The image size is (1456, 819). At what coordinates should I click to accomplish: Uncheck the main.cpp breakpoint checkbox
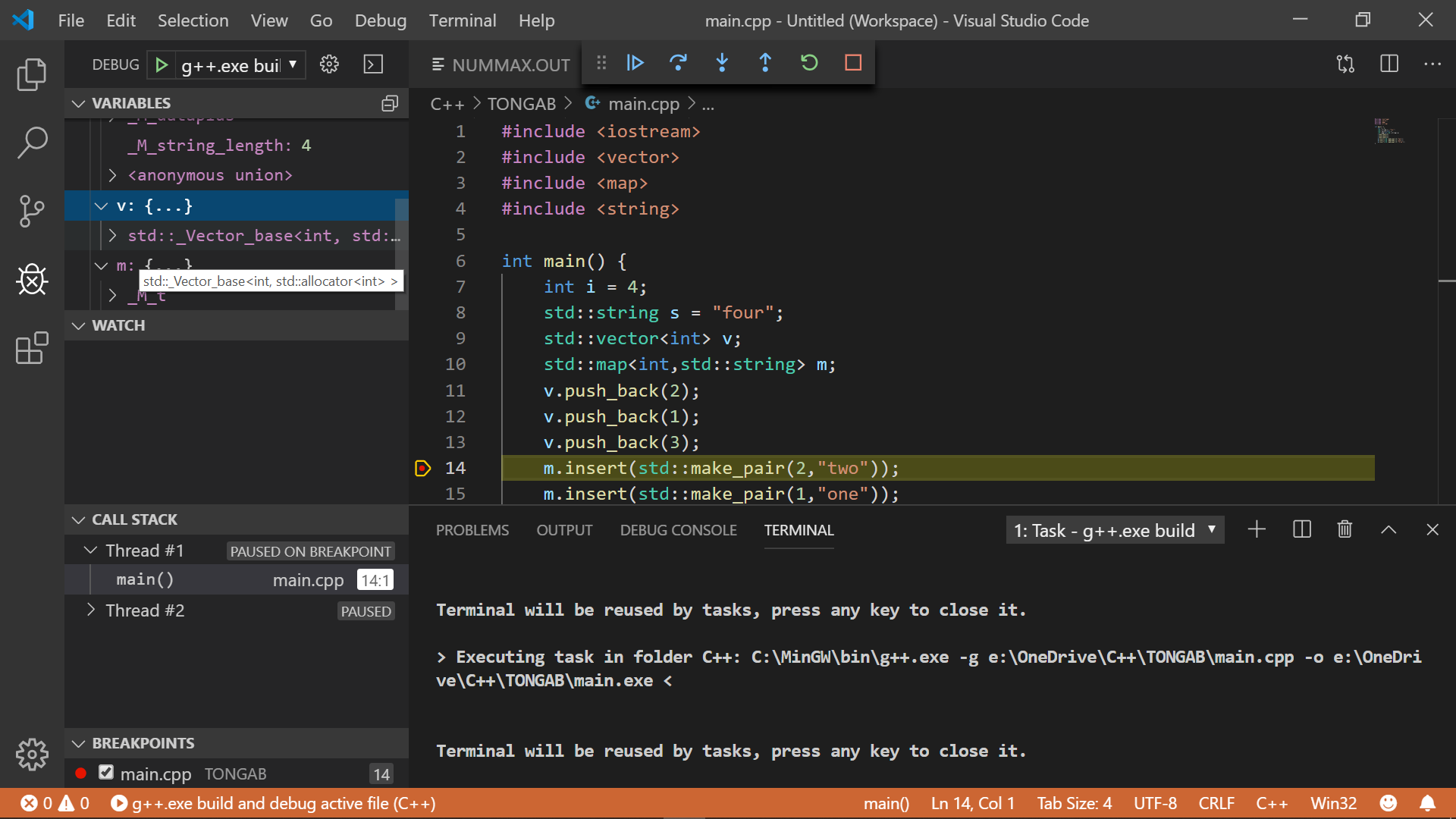click(x=106, y=773)
